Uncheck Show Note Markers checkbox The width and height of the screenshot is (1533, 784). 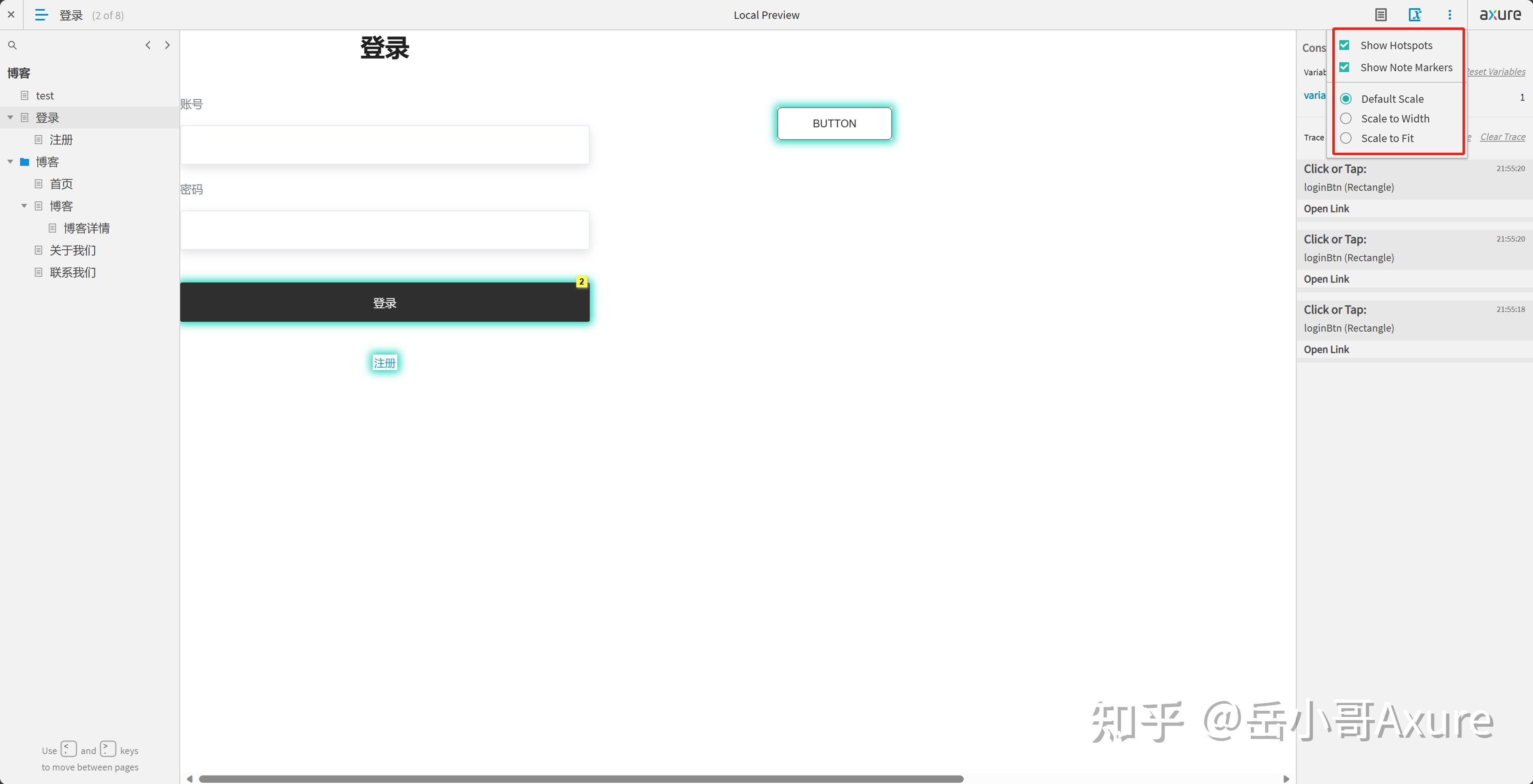[x=1344, y=67]
